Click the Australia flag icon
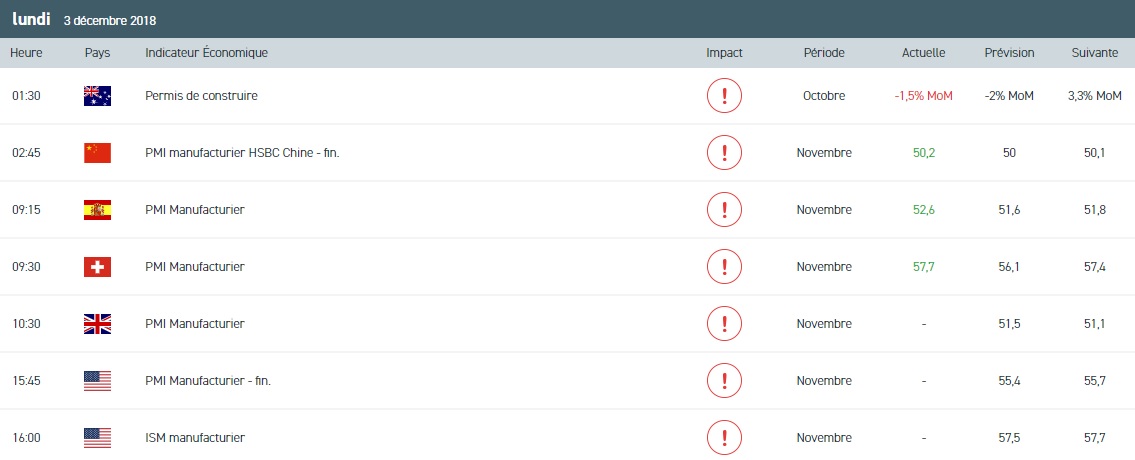The height and width of the screenshot is (460, 1135). coord(98,96)
